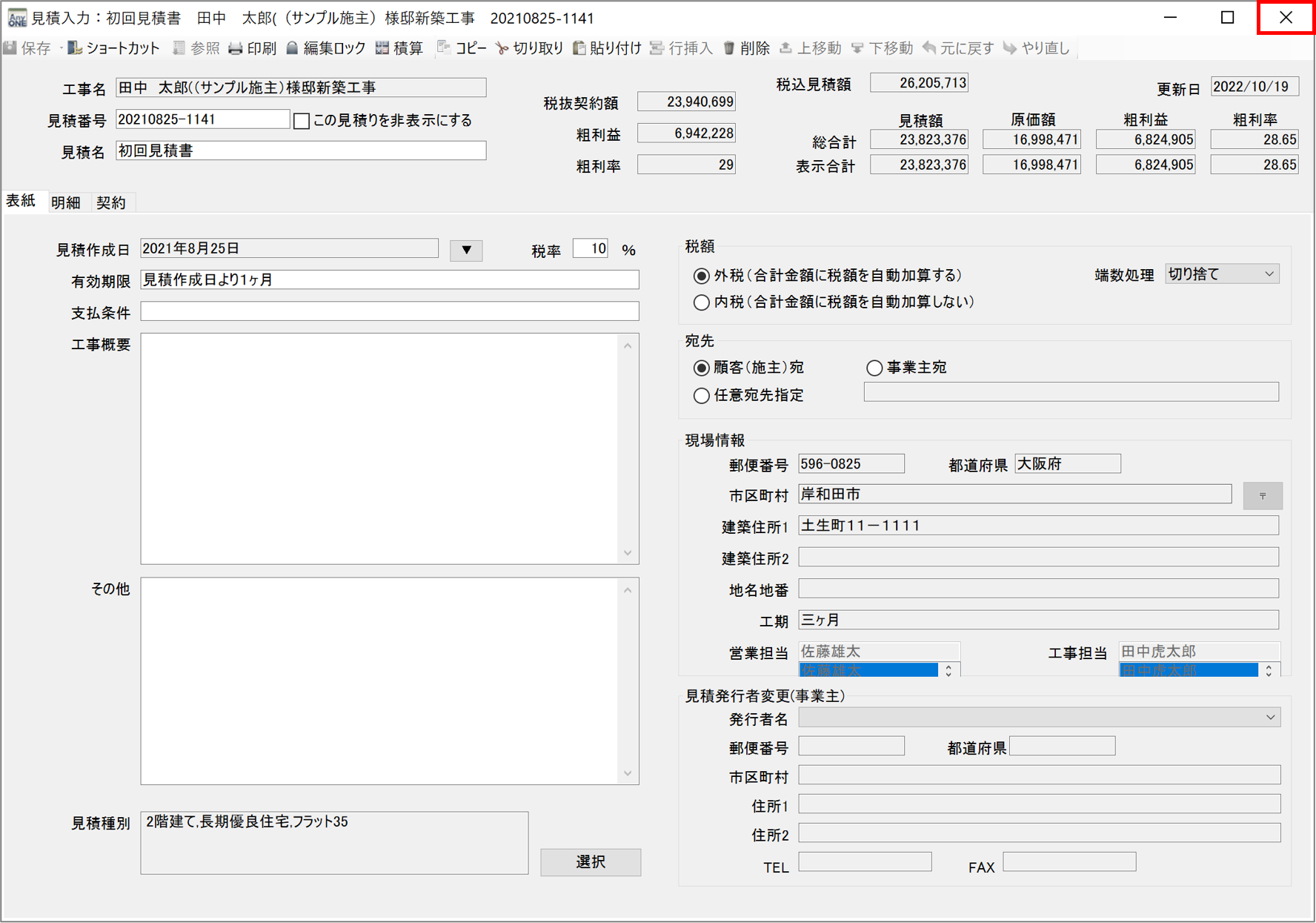This screenshot has height=923, width=1316.
Task: Choose the 任意宛先指定 radio option
Action: tap(701, 396)
